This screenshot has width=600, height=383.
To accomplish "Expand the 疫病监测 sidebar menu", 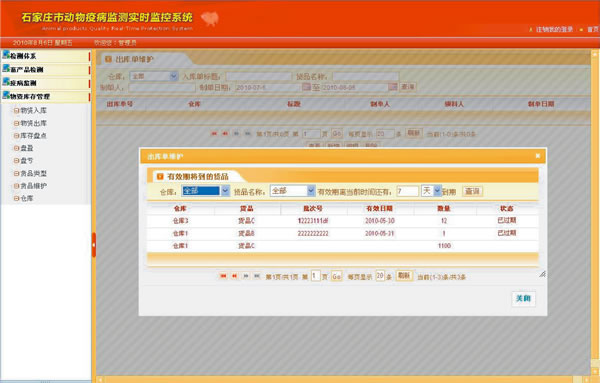I will (46, 83).
